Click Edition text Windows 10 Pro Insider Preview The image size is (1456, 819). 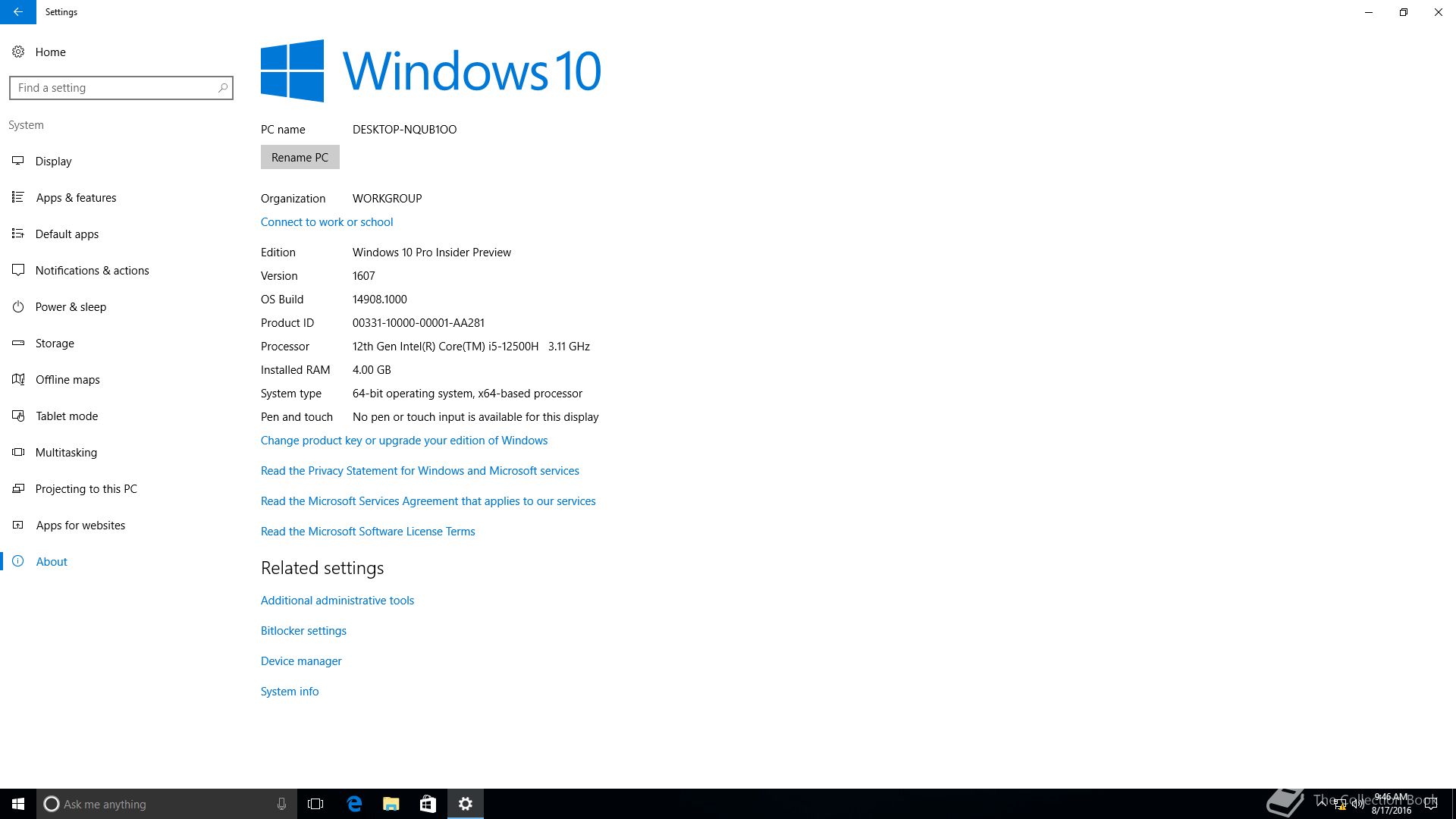pyautogui.click(x=431, y=253)
